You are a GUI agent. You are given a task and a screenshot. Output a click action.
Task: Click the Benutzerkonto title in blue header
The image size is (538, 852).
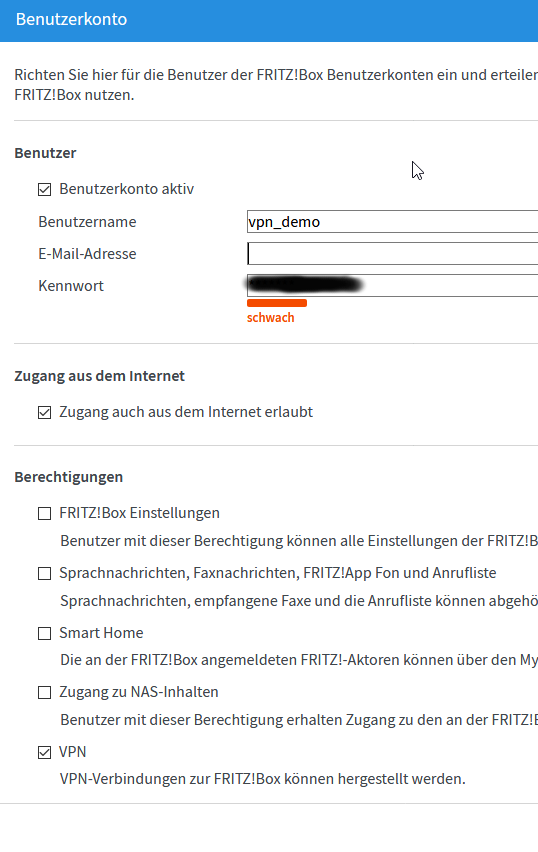pos(71,20)
